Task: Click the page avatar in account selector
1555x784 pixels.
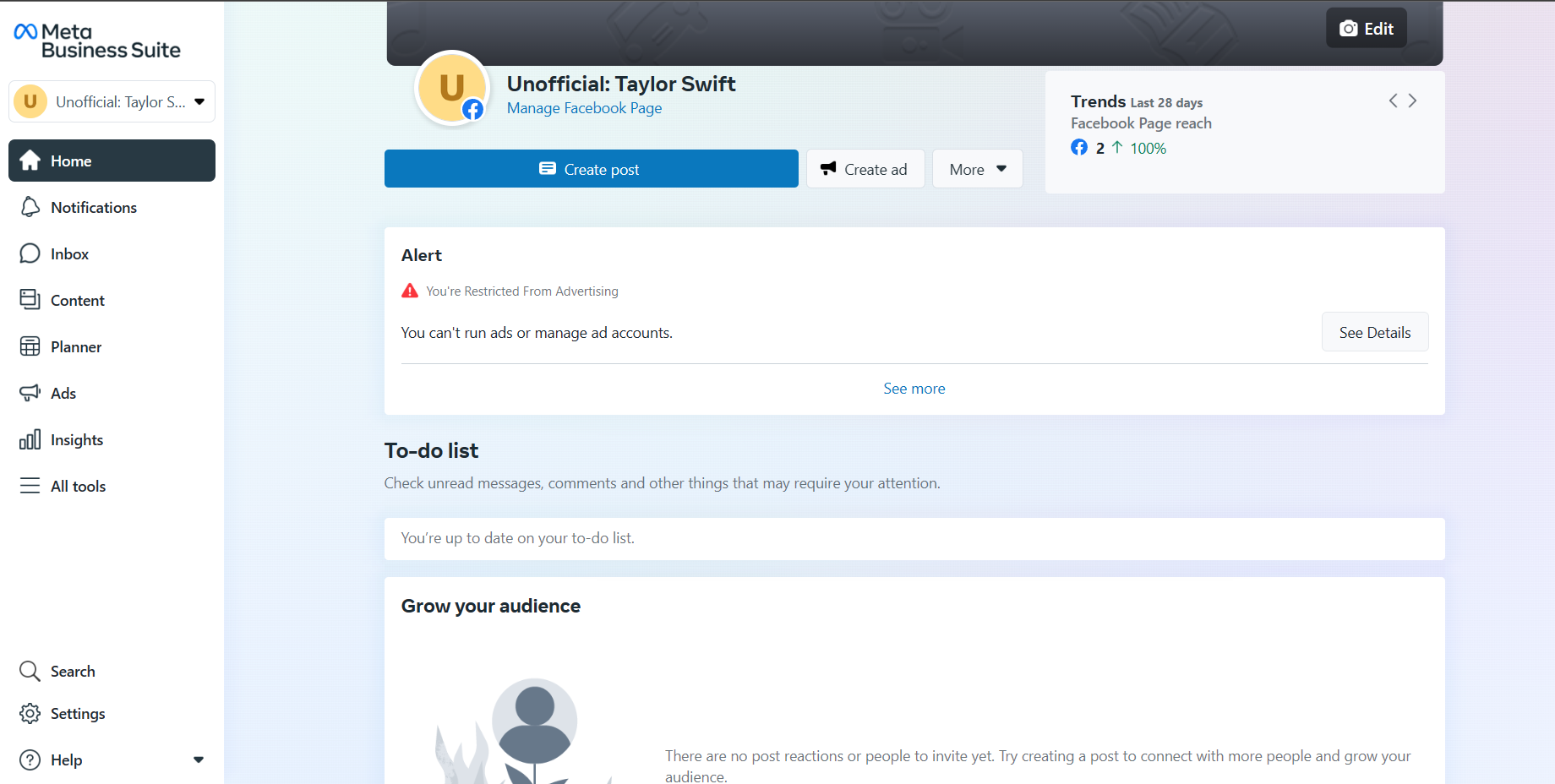Action: [x=30, y=101]
